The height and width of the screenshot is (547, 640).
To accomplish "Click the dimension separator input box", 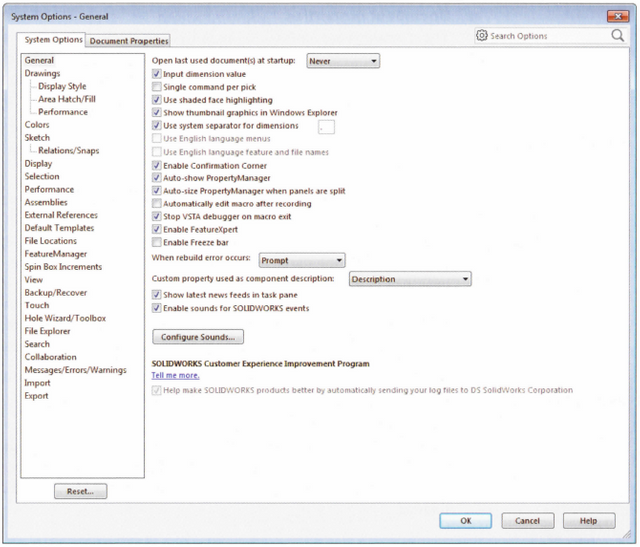I will [x=326, y=127].
